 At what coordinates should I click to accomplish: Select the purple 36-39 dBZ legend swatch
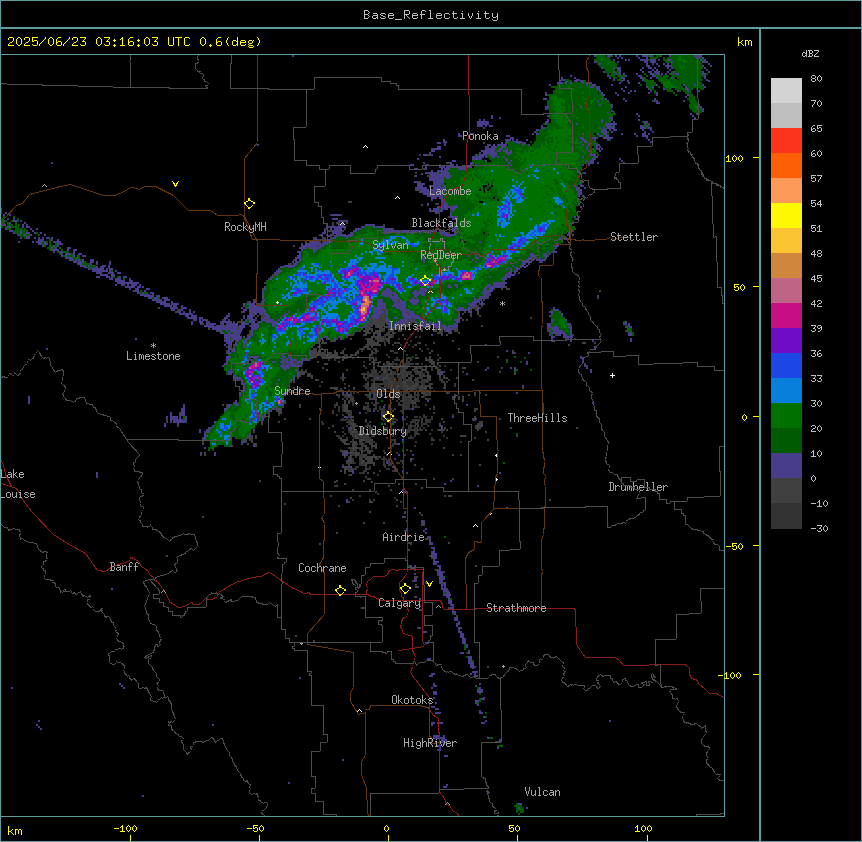point(786,340)
